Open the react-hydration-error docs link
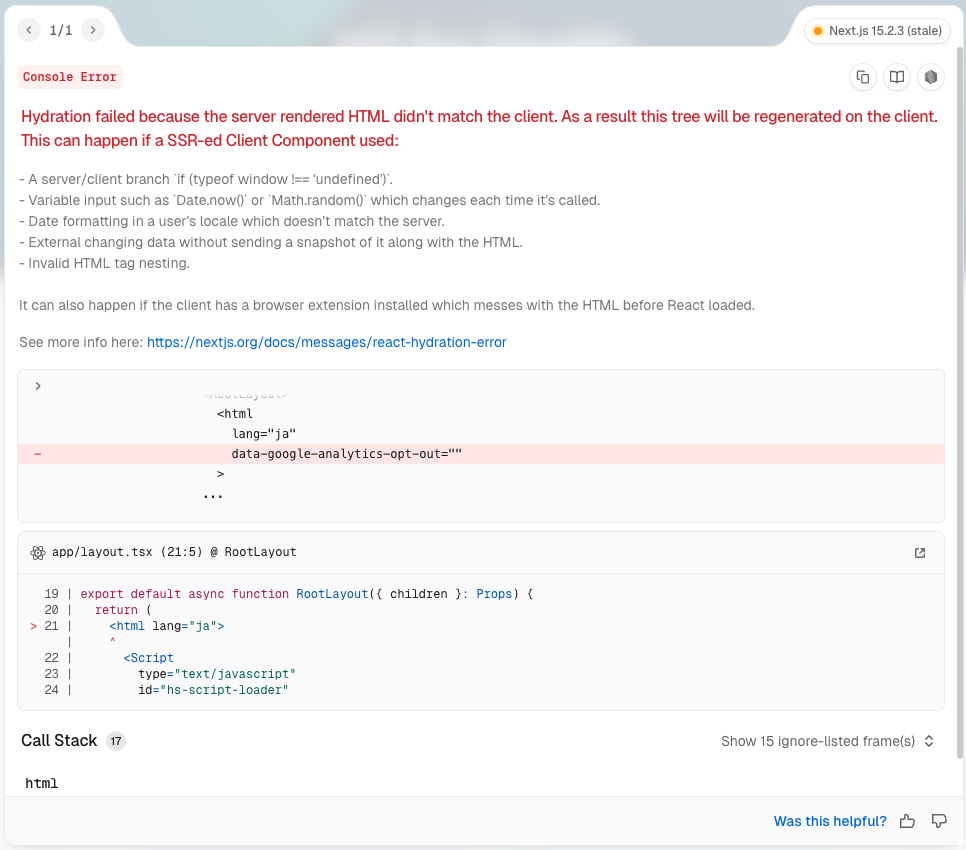This screenshot has height=850, width=966. click(x=327, y=342)
